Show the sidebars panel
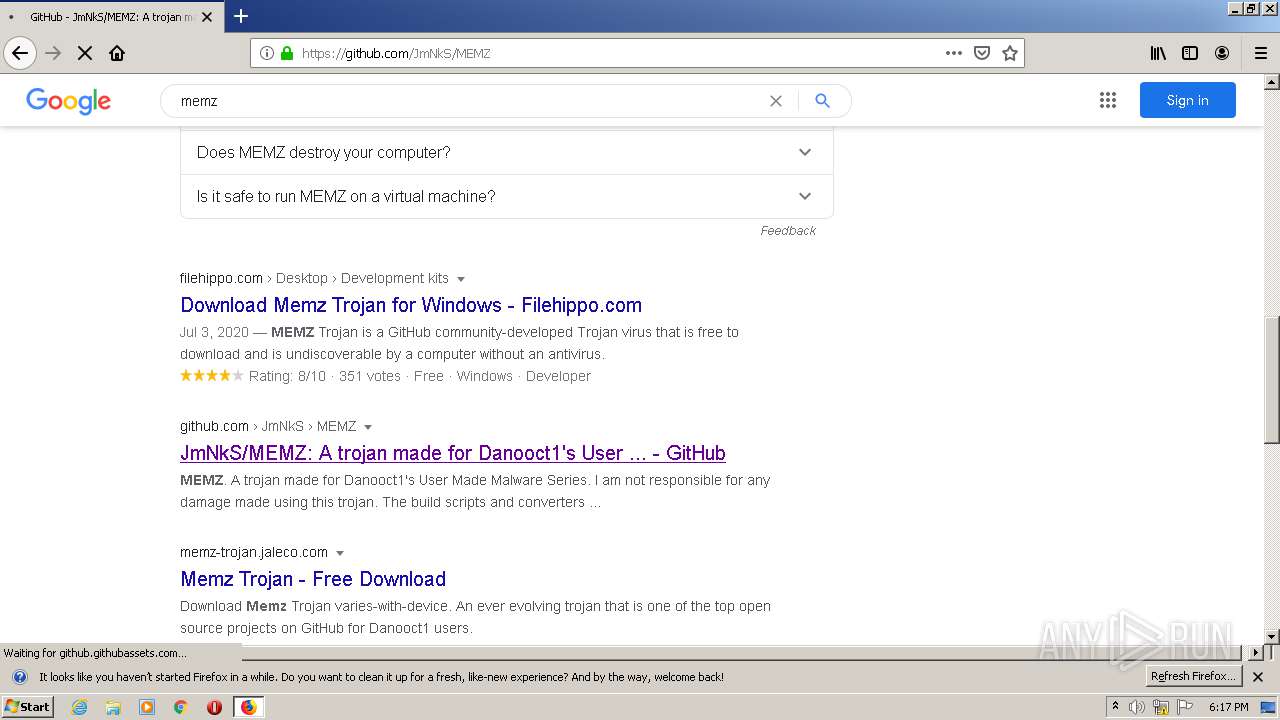Viewport: 1280px width, 720px height. click(1190, 53)
